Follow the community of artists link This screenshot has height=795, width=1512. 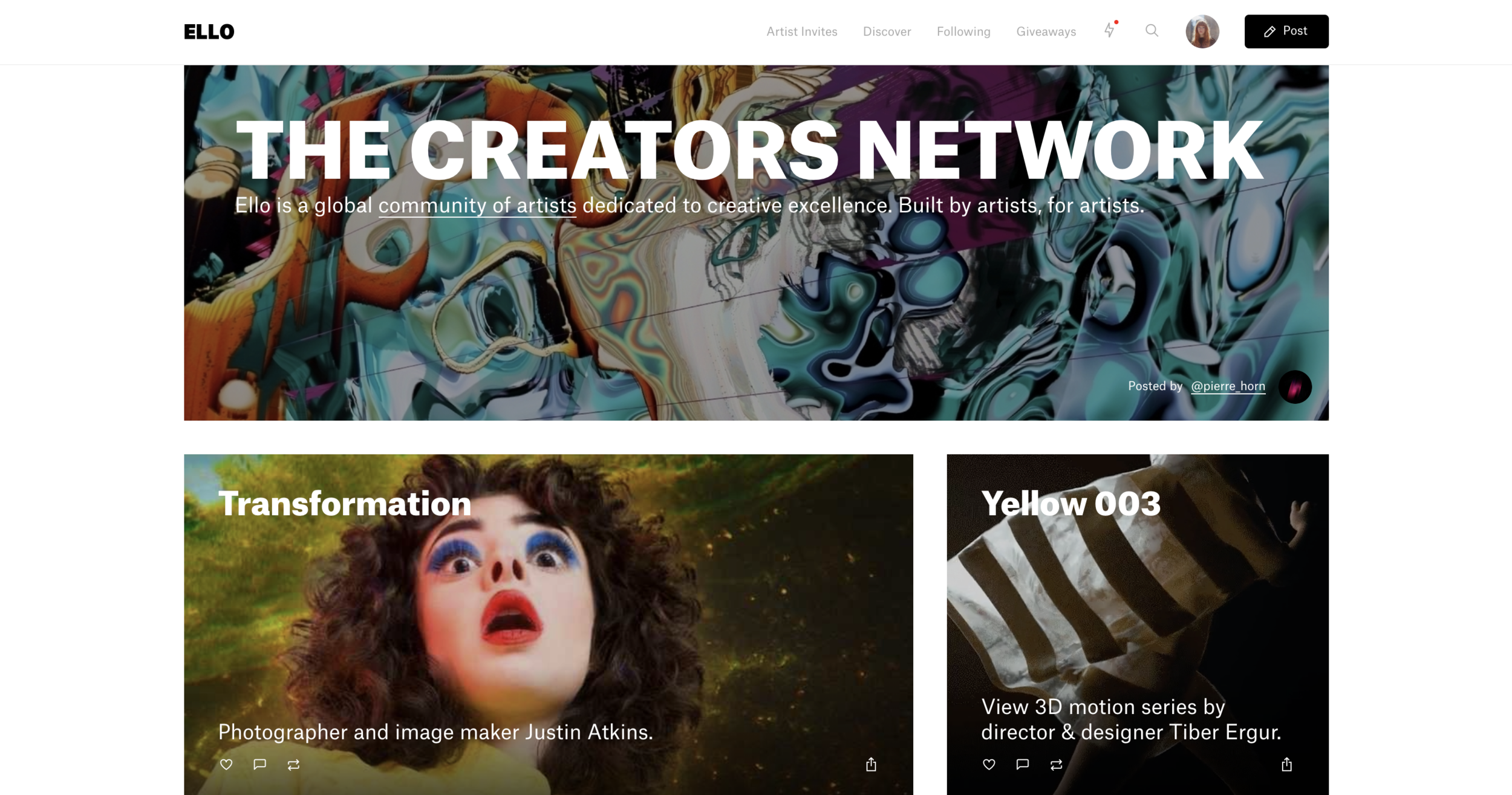[477, 206]
